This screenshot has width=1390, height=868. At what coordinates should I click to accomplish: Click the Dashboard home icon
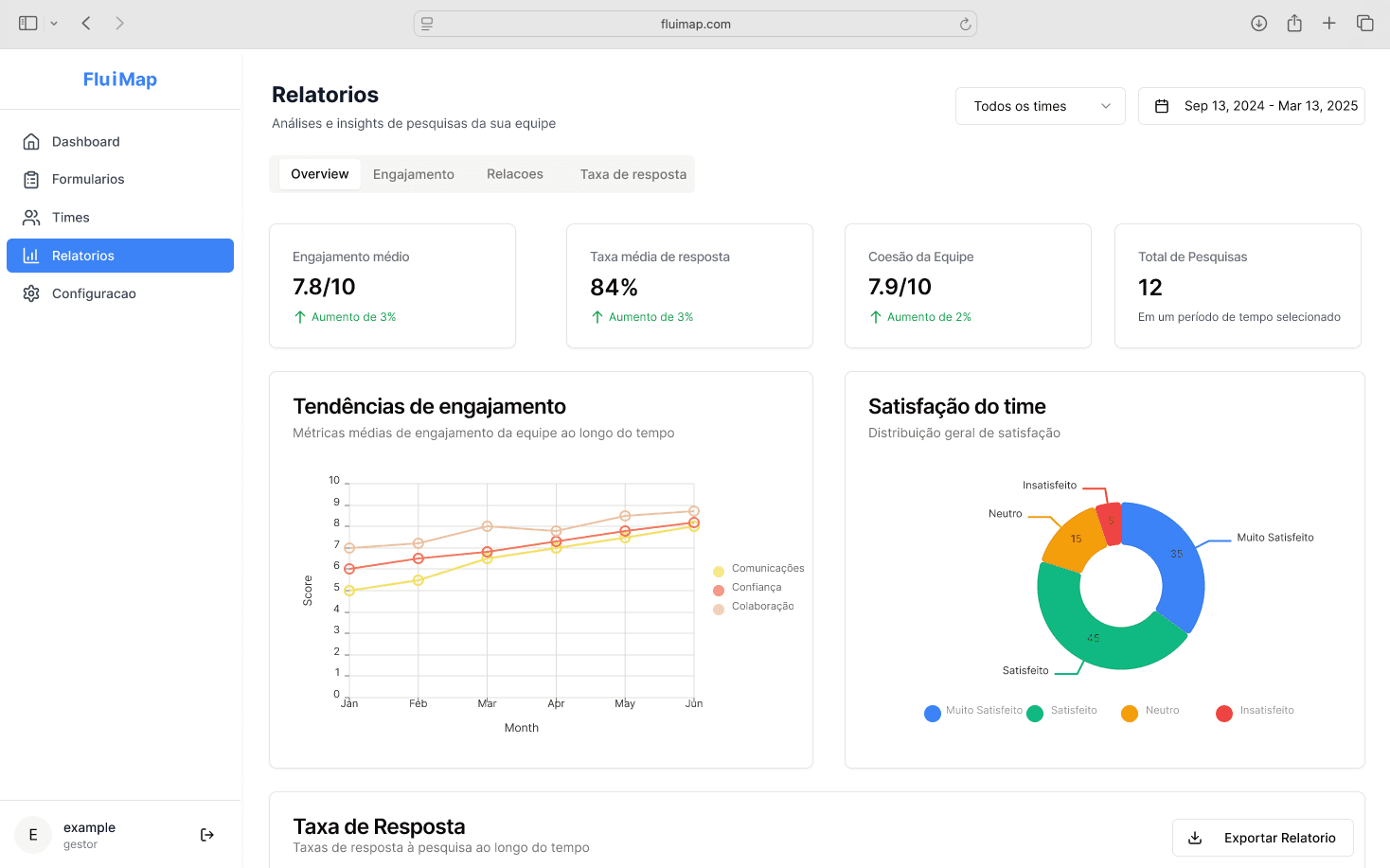tap(31, 142)
